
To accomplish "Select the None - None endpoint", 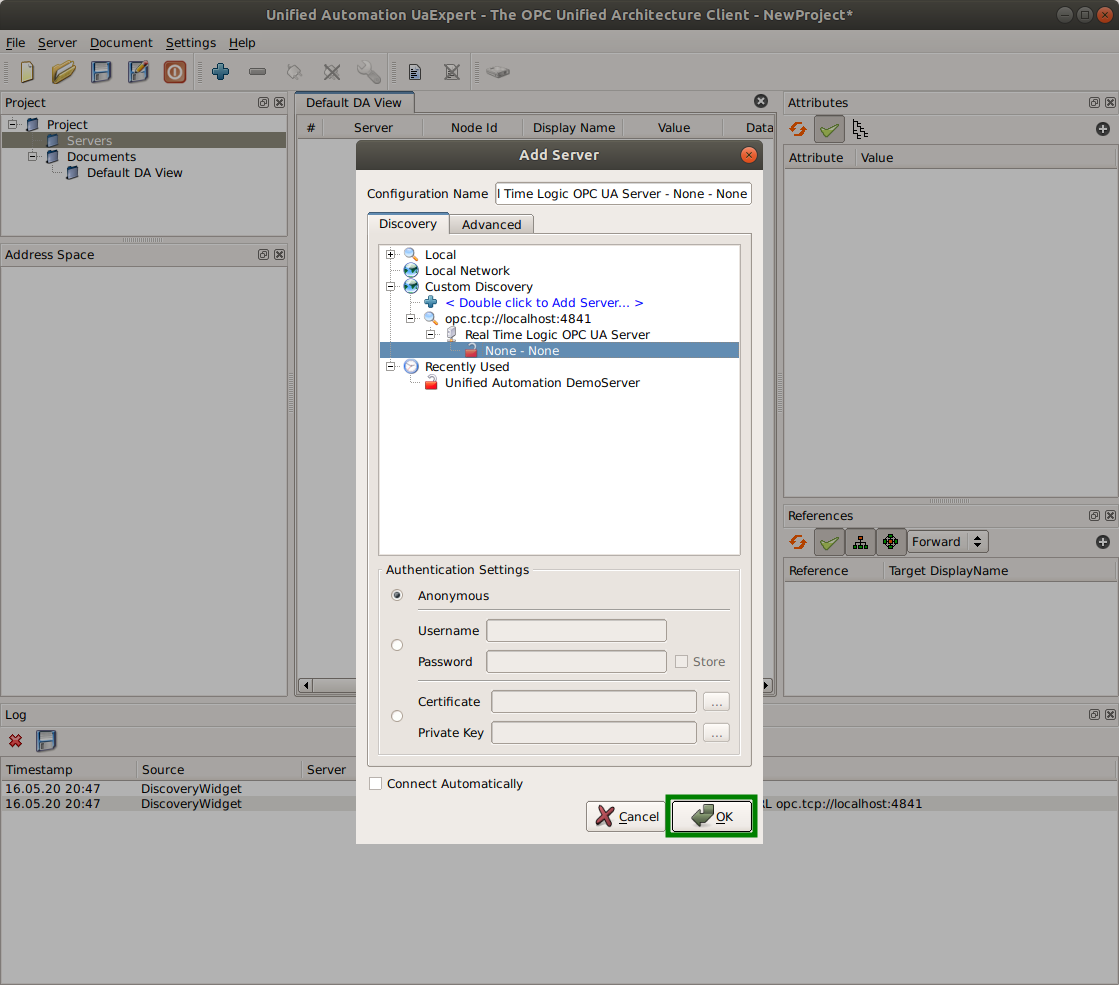I will point(560,350).
